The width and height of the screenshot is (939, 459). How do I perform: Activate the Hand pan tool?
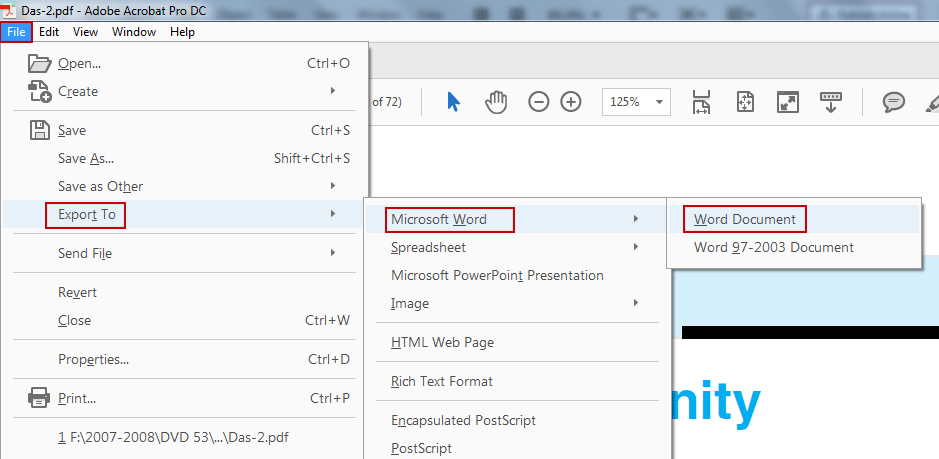pyautogui.click(x=496, y=102)
